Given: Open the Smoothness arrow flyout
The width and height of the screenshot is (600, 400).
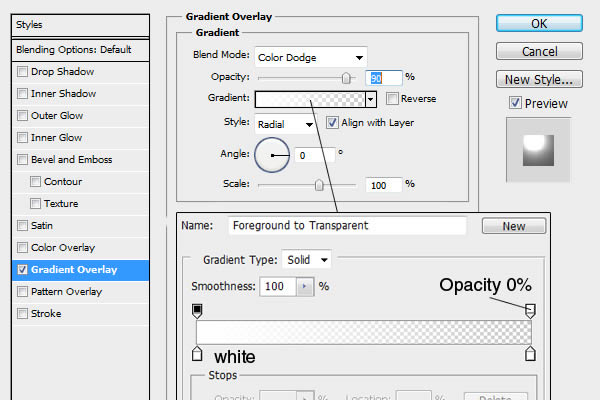Looking at the screenshot, I should point(304,286).
